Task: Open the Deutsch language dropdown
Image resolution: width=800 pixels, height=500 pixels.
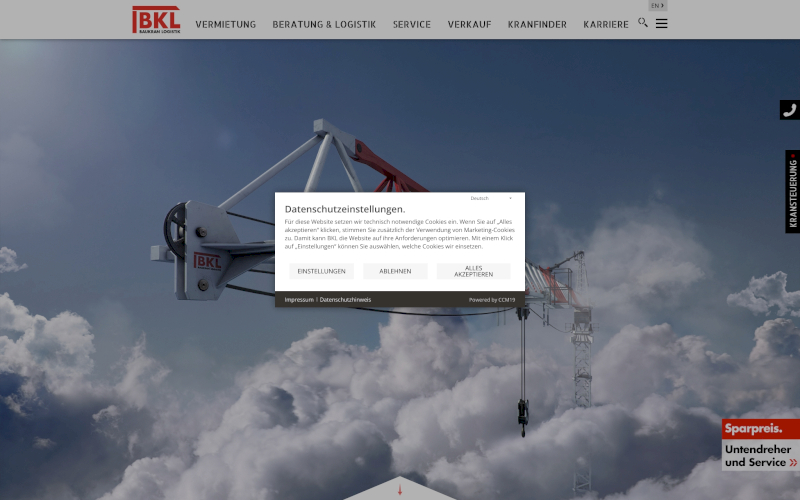Action: pyautogui.click(x=491, y=198)
